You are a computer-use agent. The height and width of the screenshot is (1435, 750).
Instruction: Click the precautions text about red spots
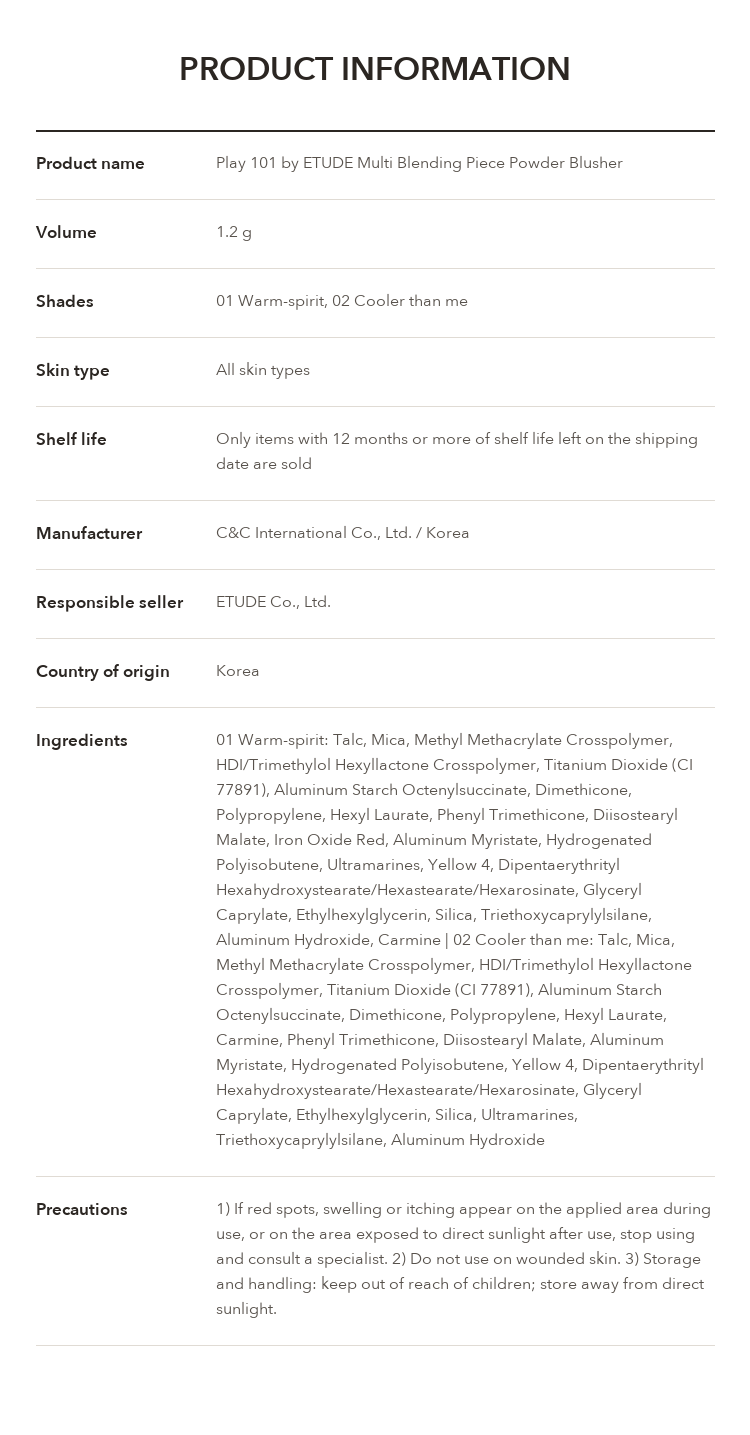pos(464,1259)
